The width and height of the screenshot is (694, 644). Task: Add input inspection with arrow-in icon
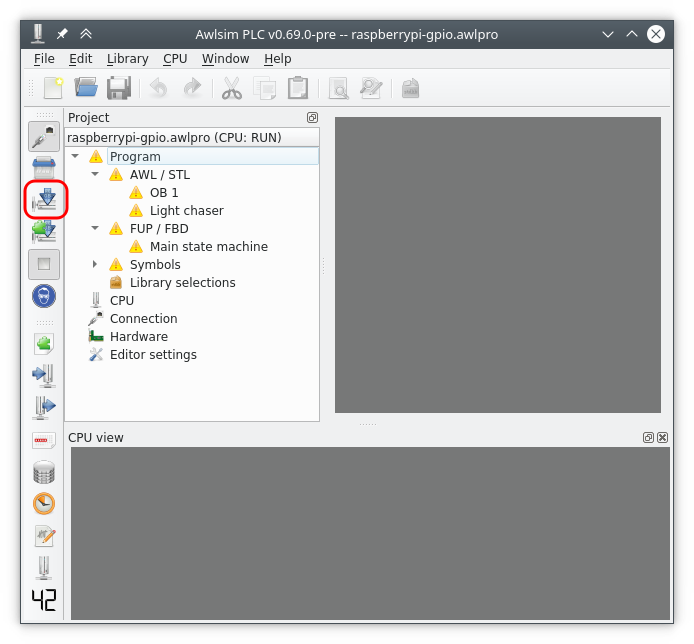(44, 375)
